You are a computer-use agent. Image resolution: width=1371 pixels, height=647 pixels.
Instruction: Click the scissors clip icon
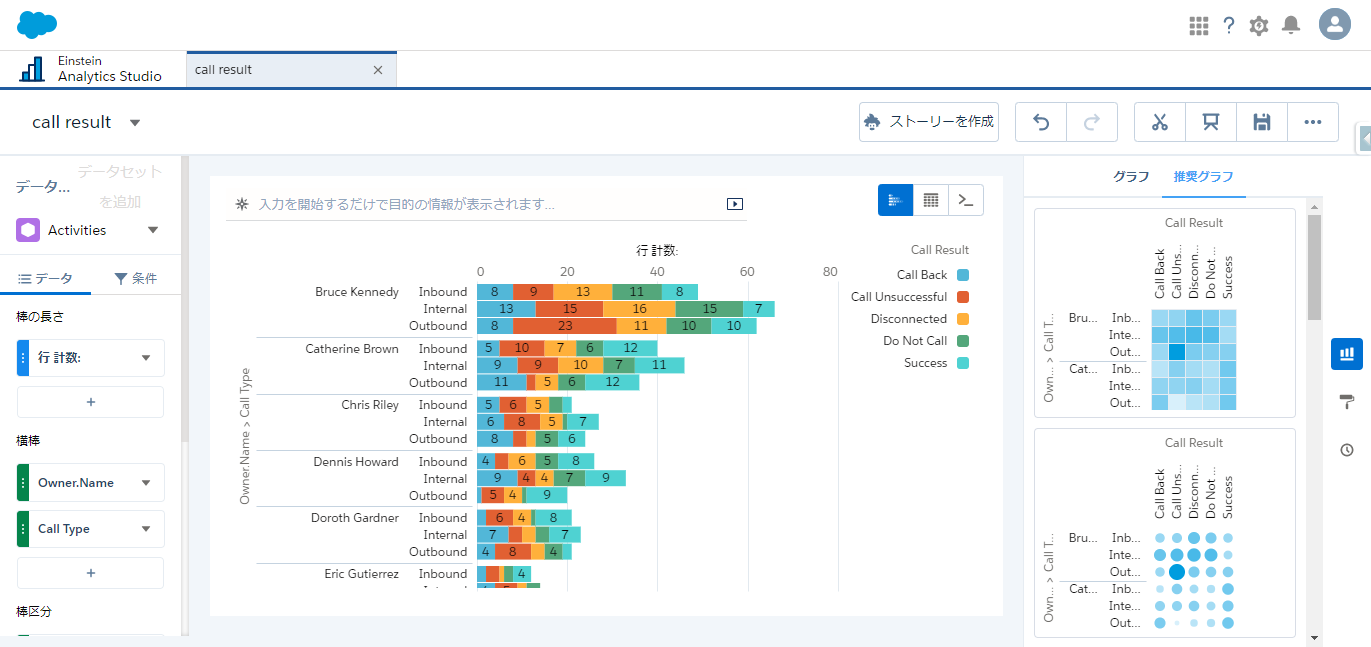[1160, 122]
